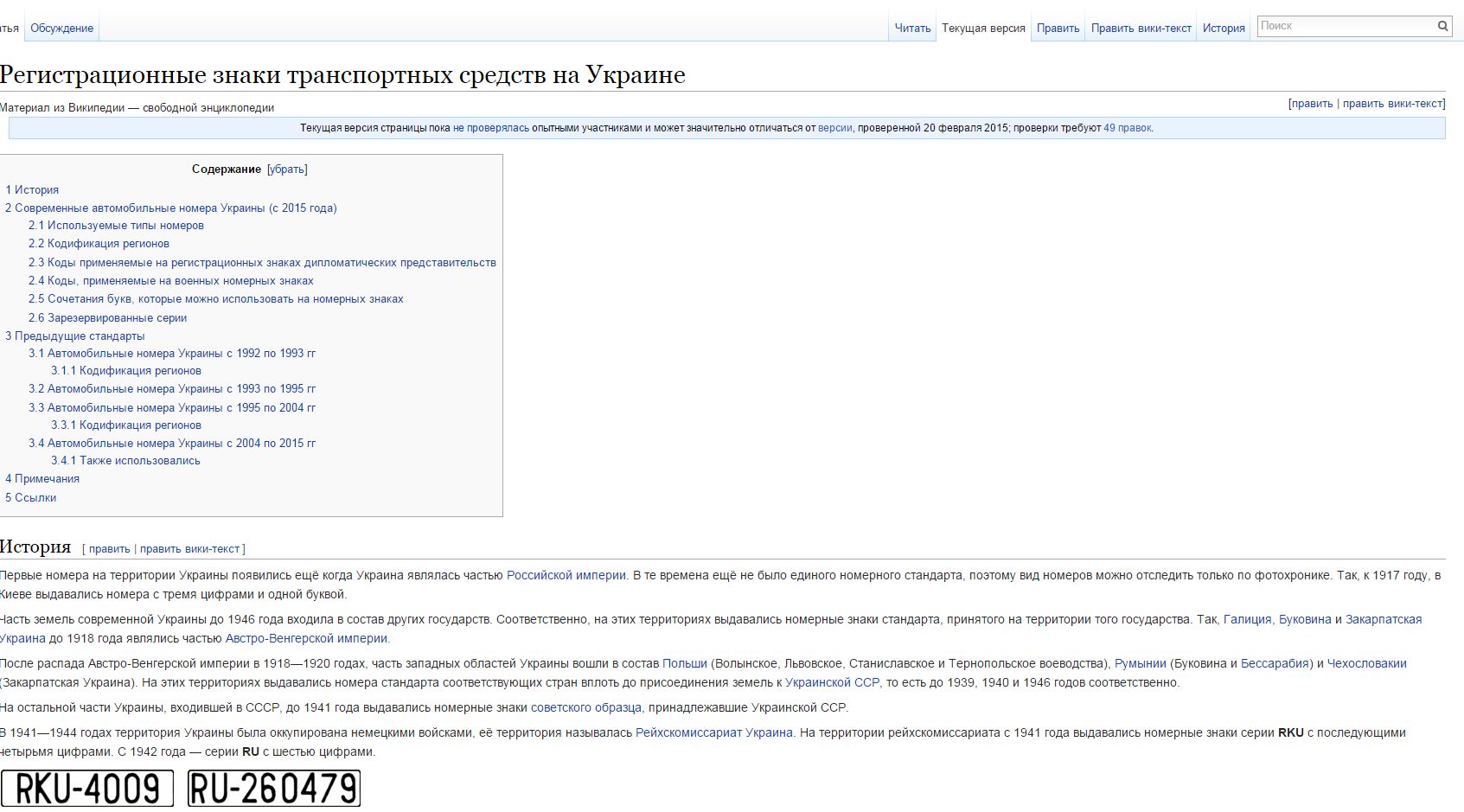
Task: Jump to 3.1 номера с 1992 по 1993
Action: tap(172, 353)
